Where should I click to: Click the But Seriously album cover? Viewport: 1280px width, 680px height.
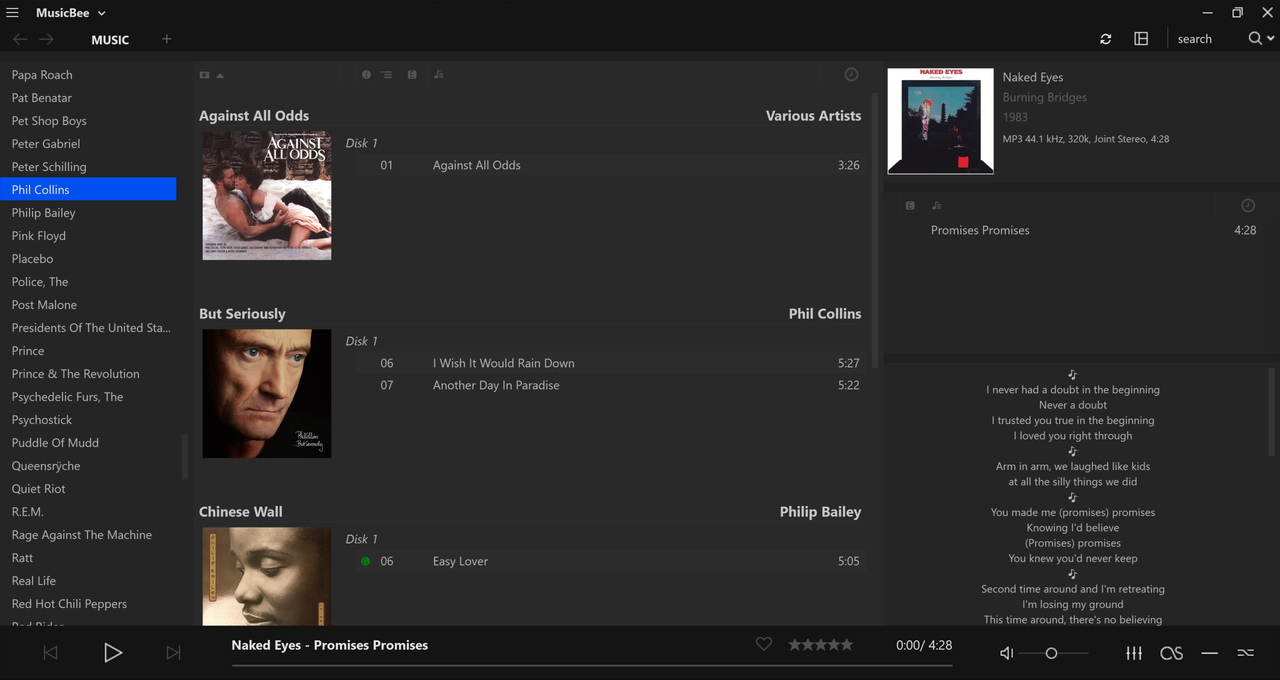coord(267,394)
